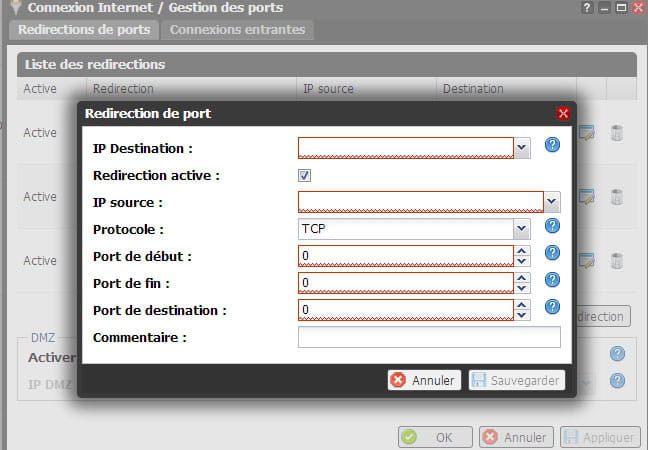This screenshot has height=450, width=648.
Task: Decrease Port de fin value
Action: (522, 288)
